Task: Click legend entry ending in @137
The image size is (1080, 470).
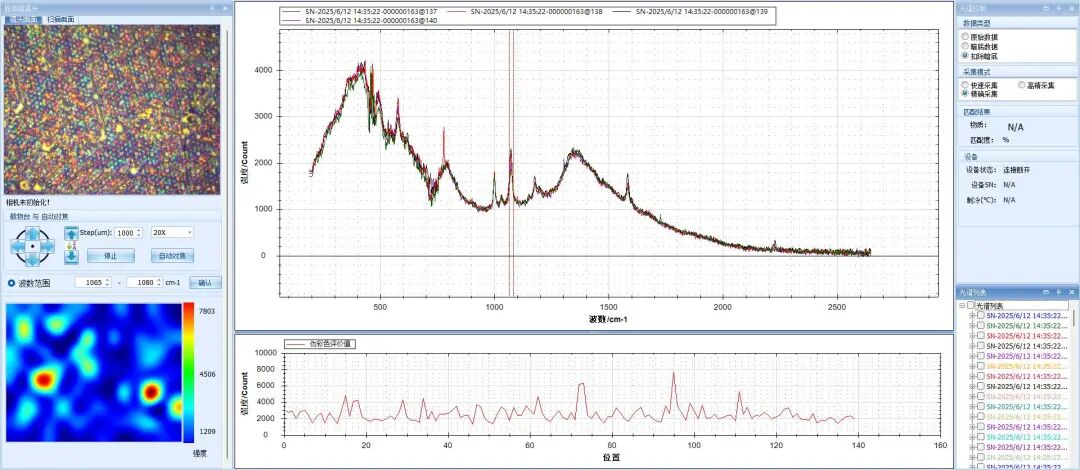Action: coord(362,12)
